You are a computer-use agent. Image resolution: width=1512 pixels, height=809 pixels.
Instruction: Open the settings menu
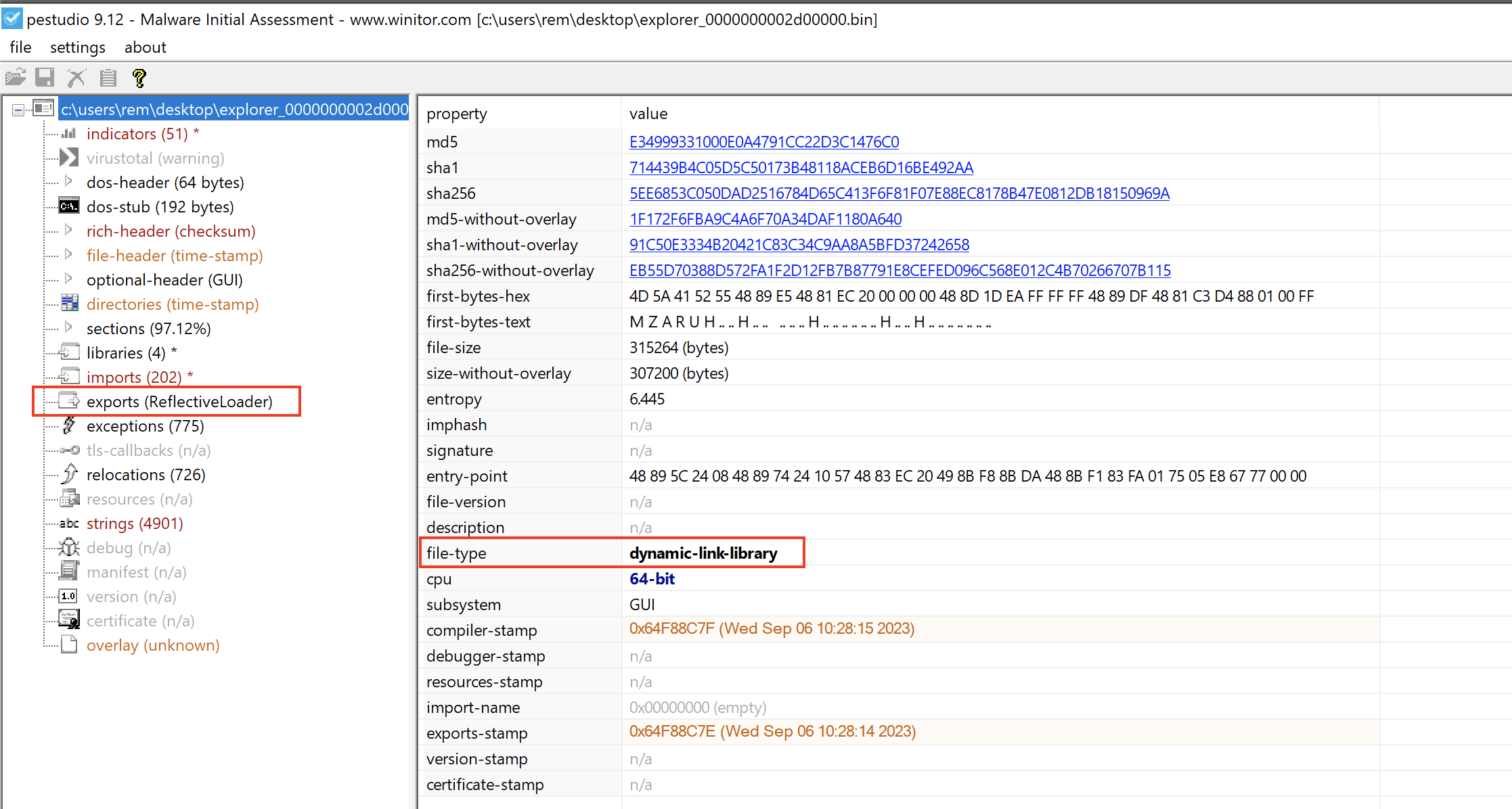tap(78, 47)
